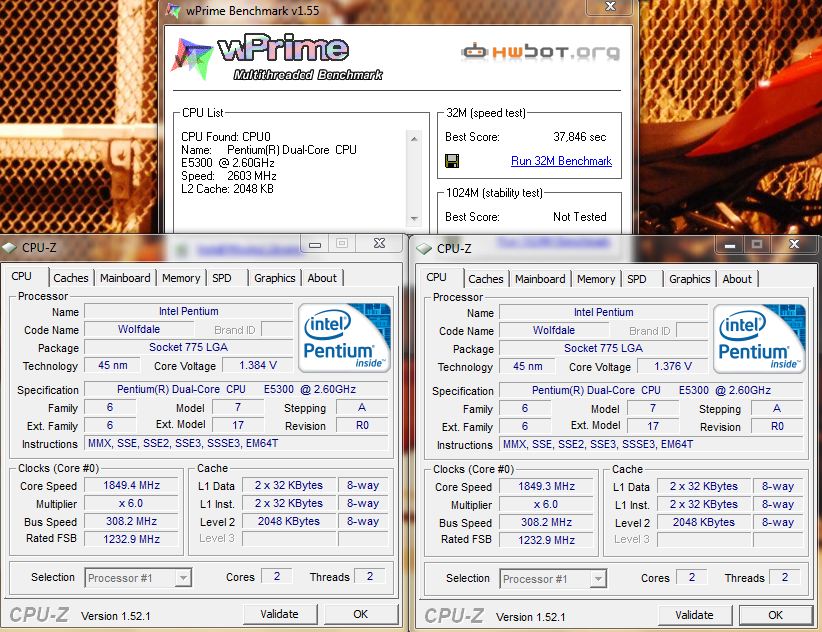Image resolution: width=822 pixels, height=632 pixels.
Task: Click Speed: 2603 MHz line in wPrime list
Action: (x=229, y=176)
